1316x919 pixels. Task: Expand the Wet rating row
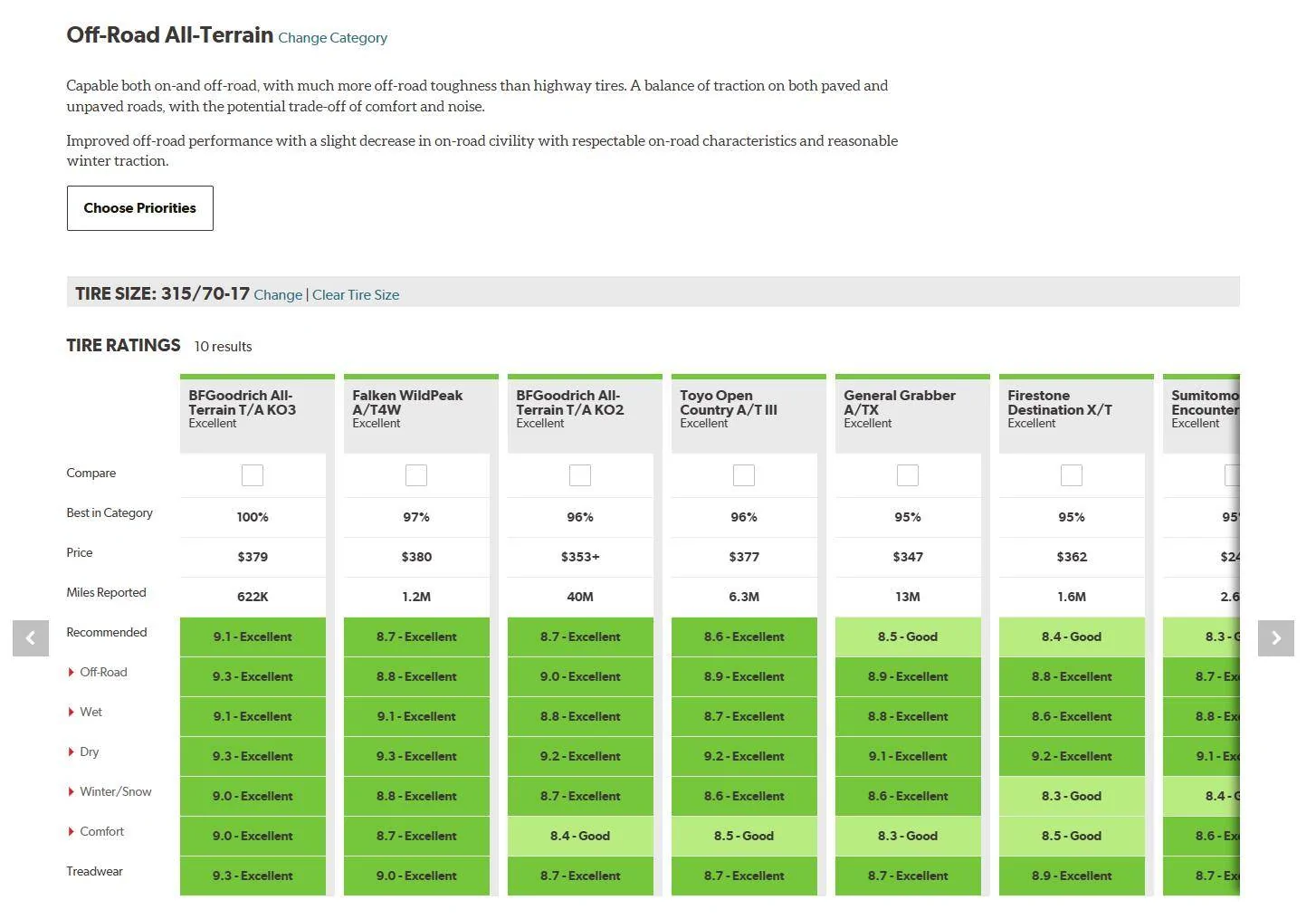85,712
